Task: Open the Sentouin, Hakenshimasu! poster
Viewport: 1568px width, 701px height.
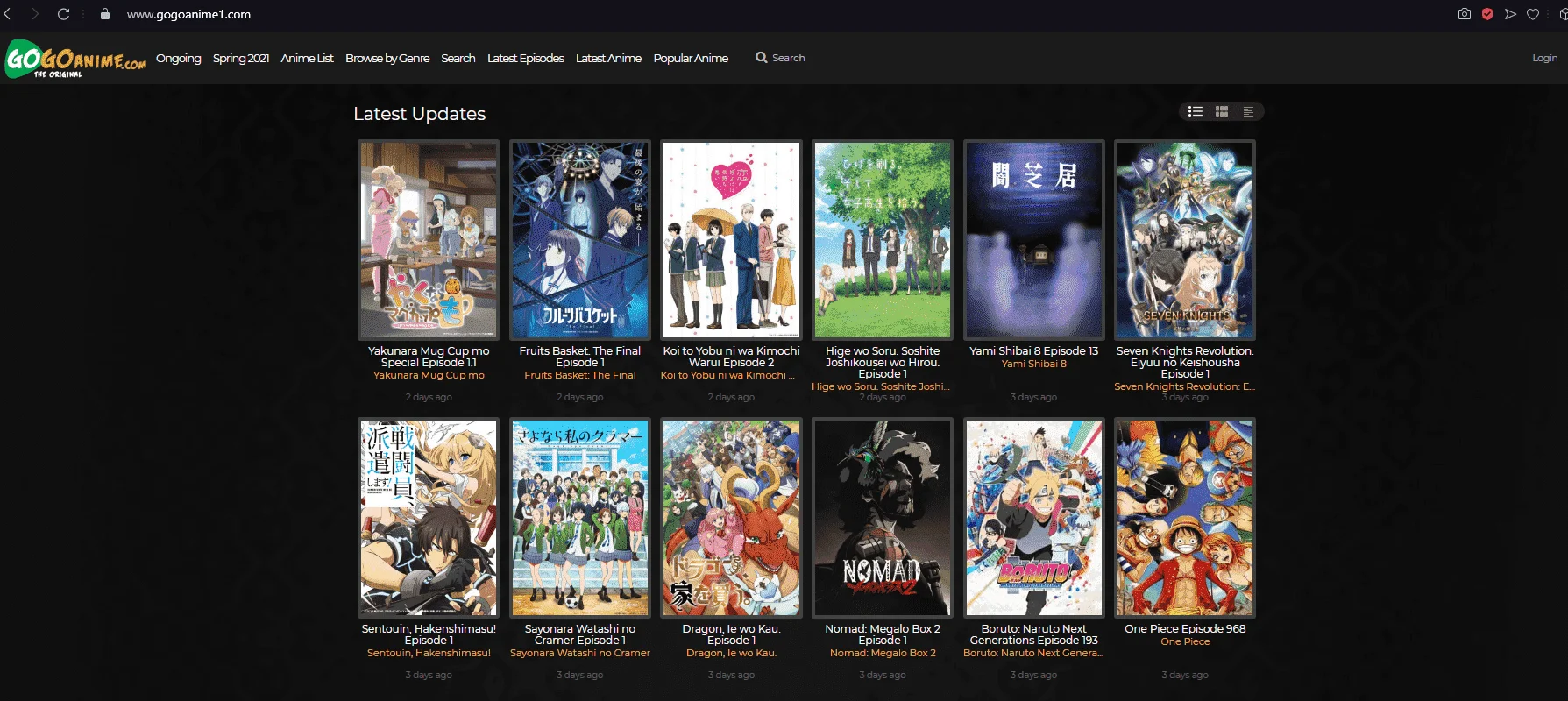Action: pos(429,518)
